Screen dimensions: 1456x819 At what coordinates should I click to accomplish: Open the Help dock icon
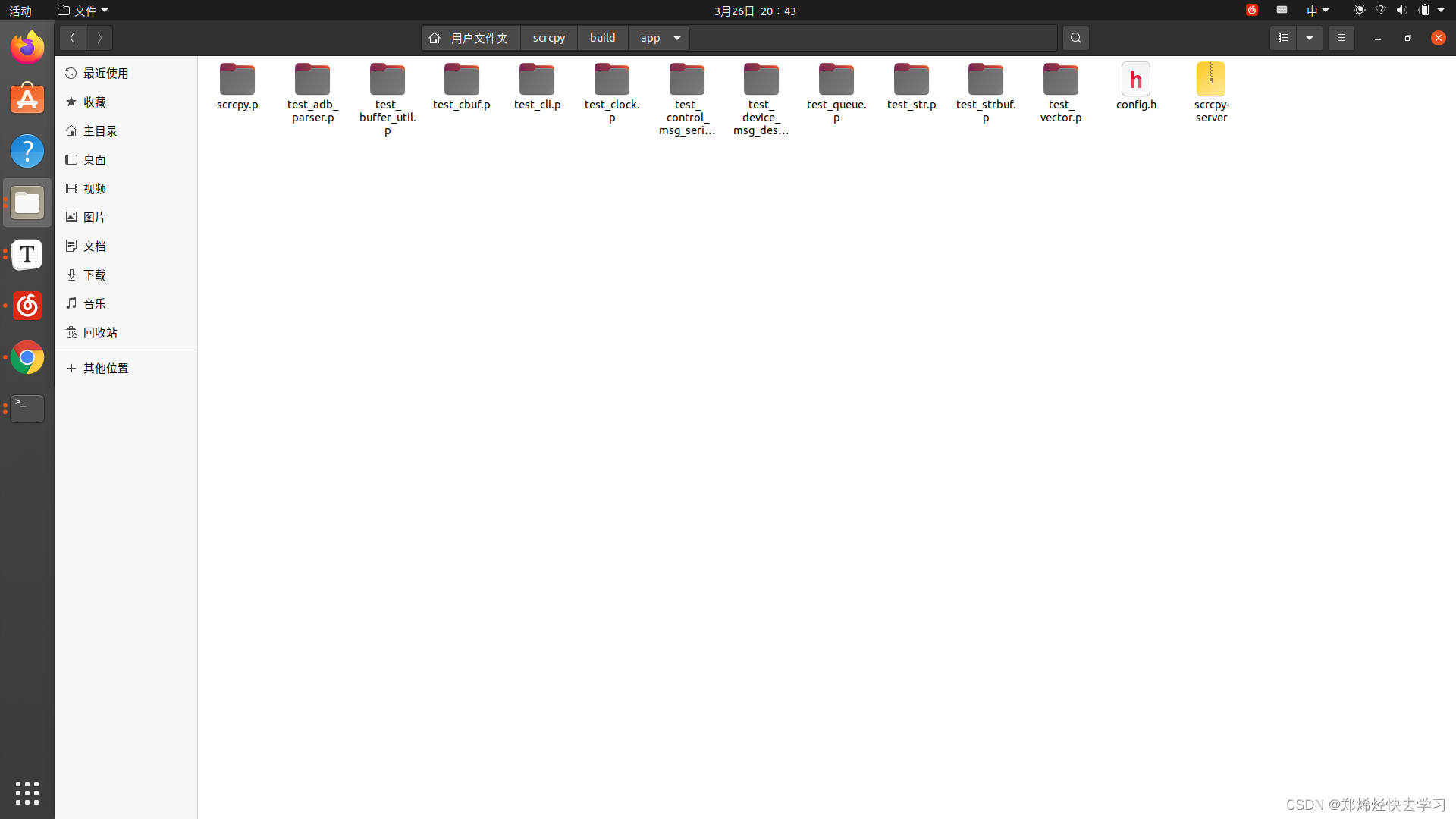[x=27, y=151]
